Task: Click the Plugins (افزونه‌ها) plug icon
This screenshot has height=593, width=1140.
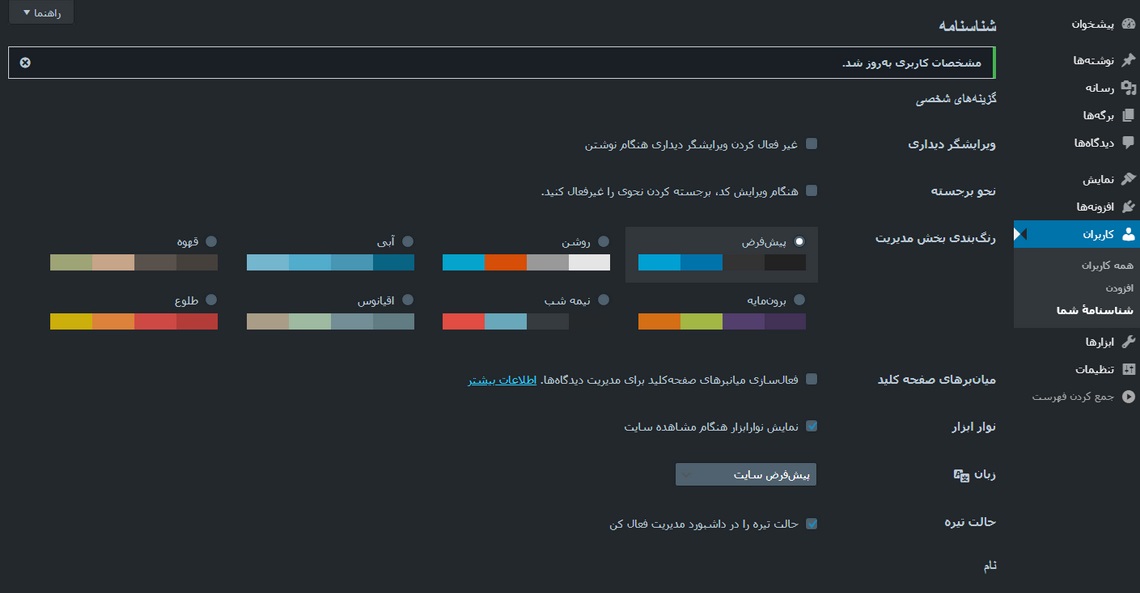Action: pos(1128,207)
